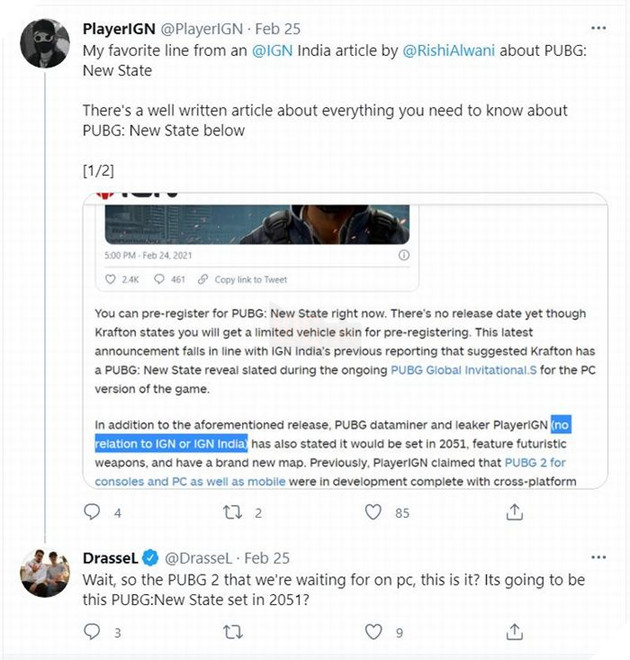
Task: Click the heart icon with 2.4K in embedded tweet
Action: 111,279
